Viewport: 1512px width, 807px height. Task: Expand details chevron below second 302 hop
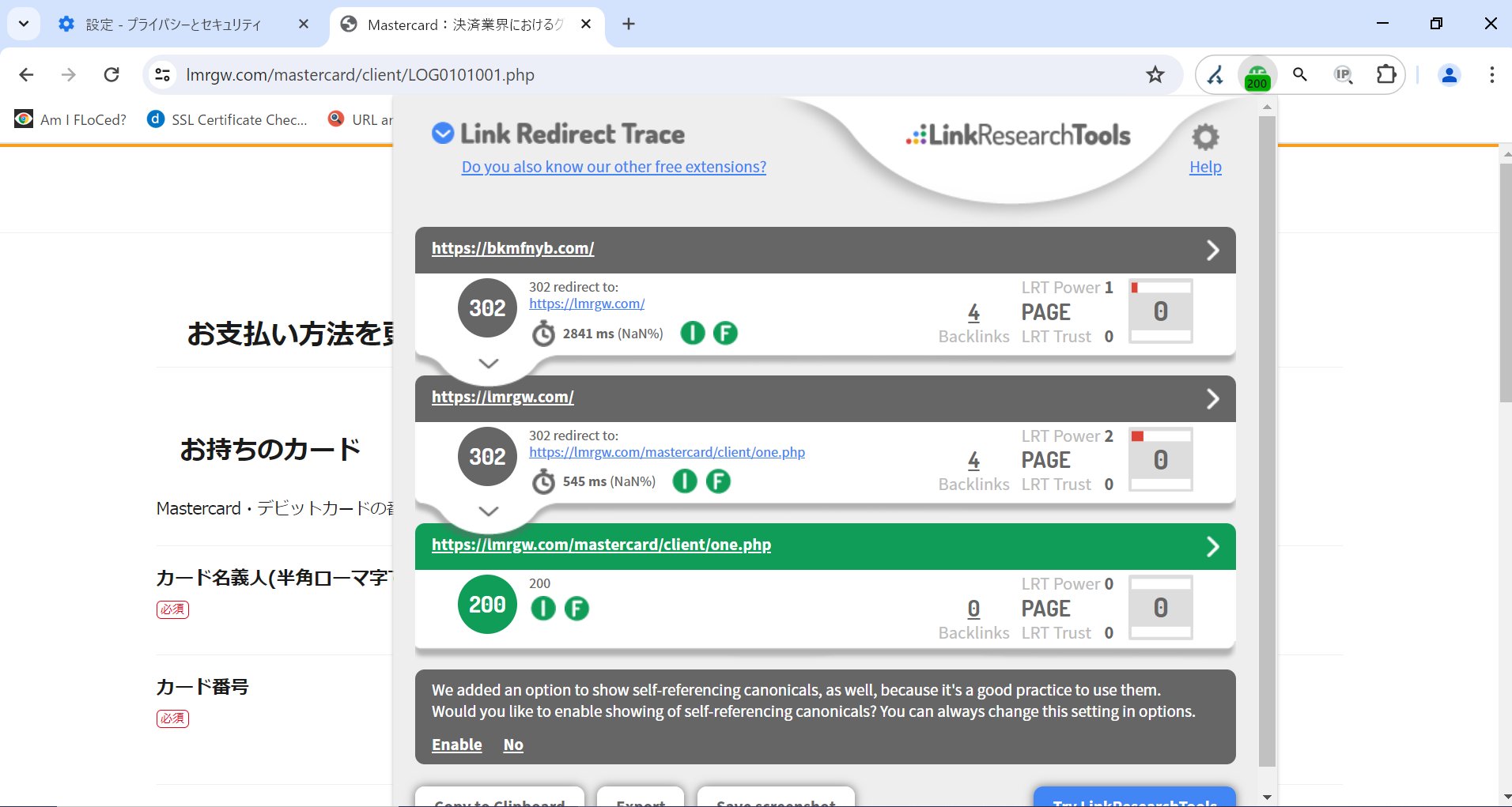pos(489,511)
